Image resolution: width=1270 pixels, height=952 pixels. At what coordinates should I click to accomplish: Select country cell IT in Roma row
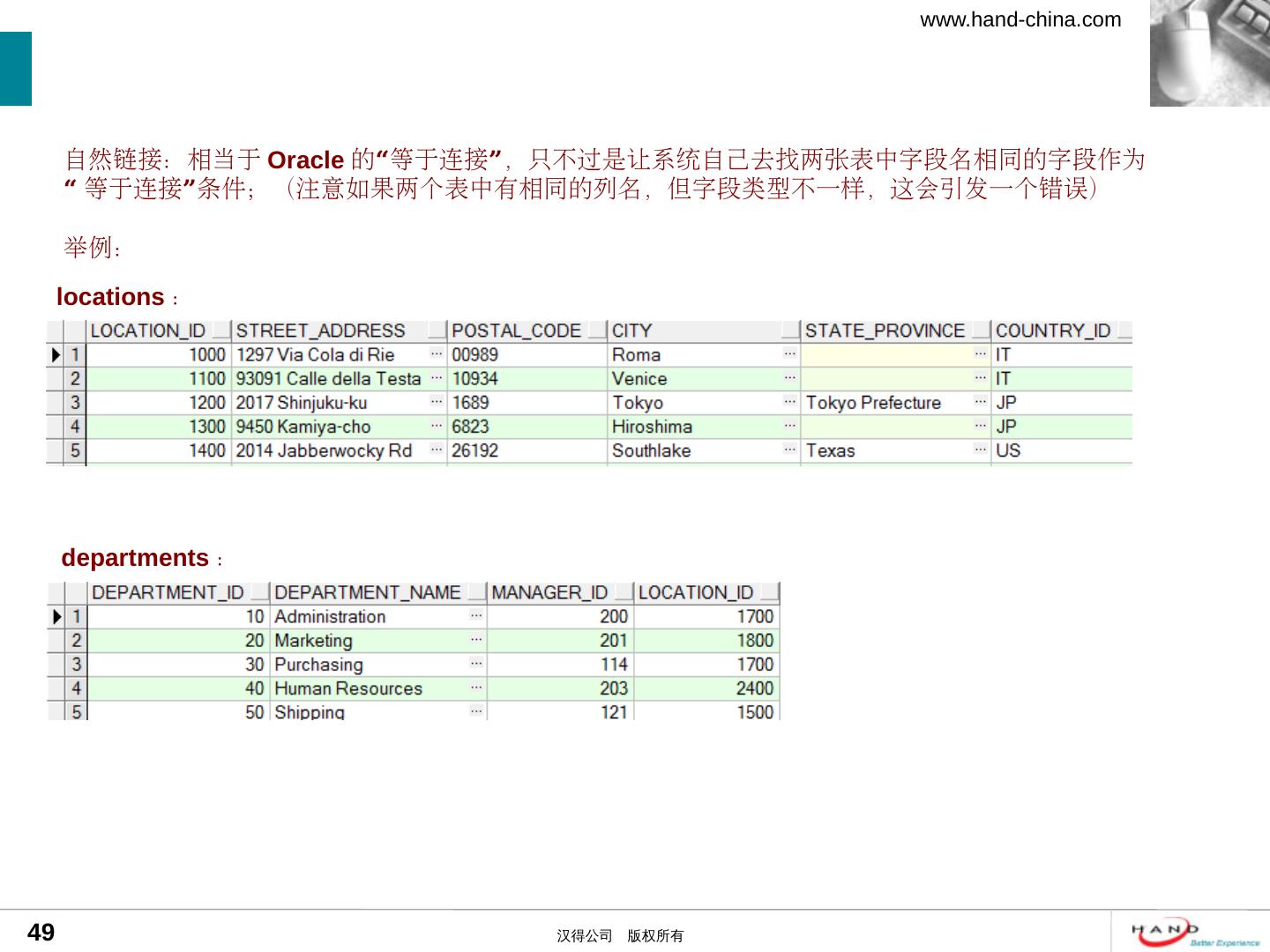click(x=1062, y=354)
